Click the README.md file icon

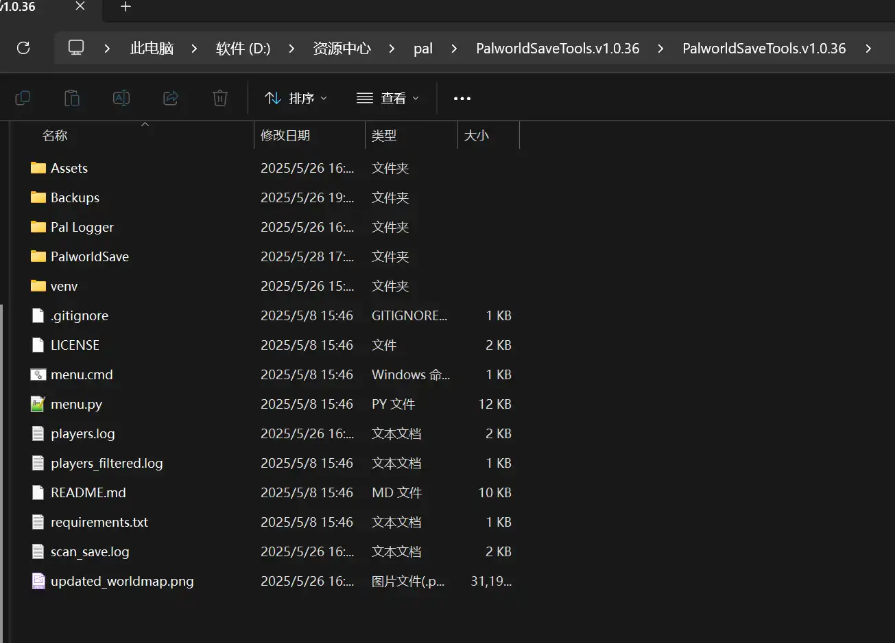tap(38, 492)
